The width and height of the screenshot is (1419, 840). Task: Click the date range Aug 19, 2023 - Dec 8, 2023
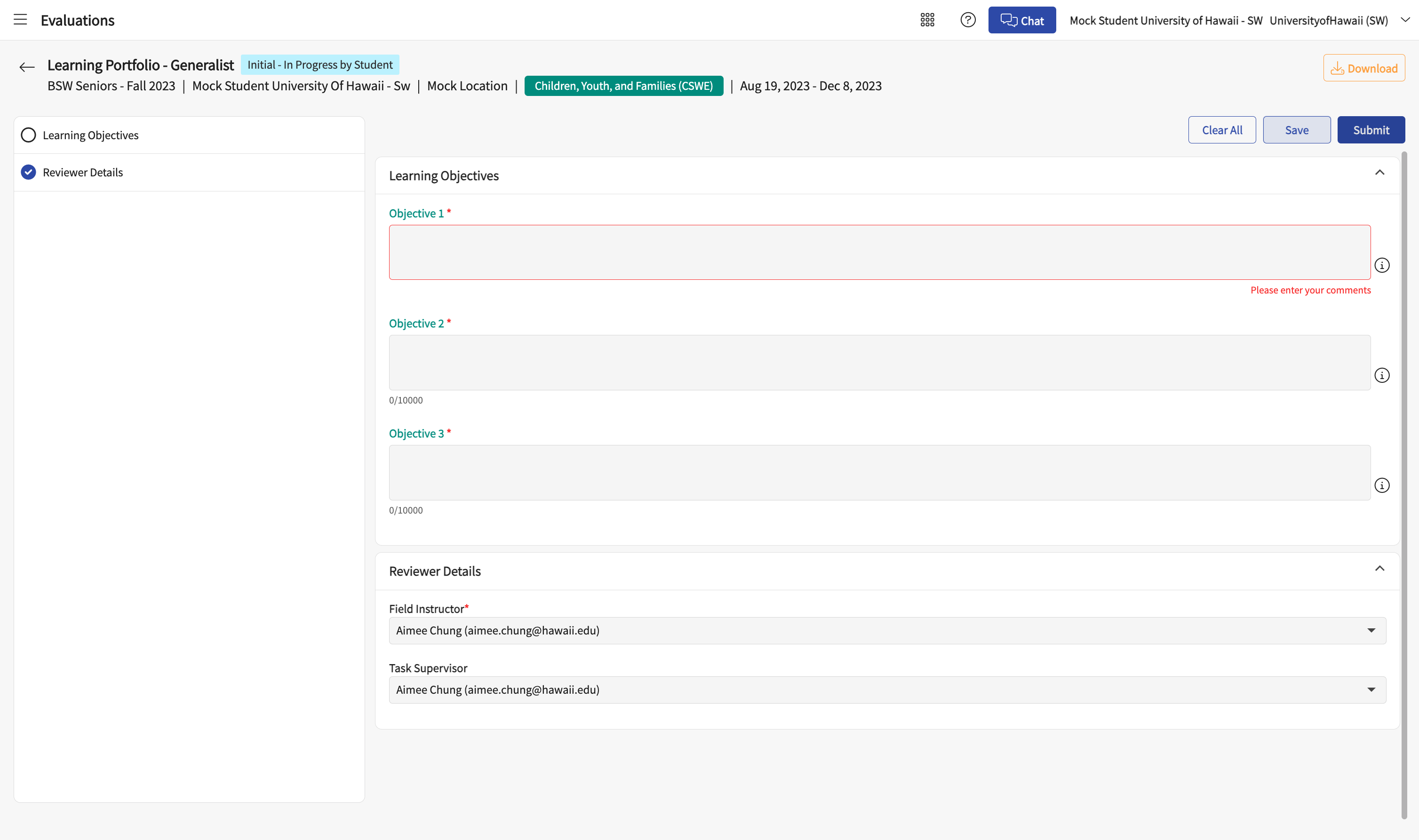[x=810, y=86]
